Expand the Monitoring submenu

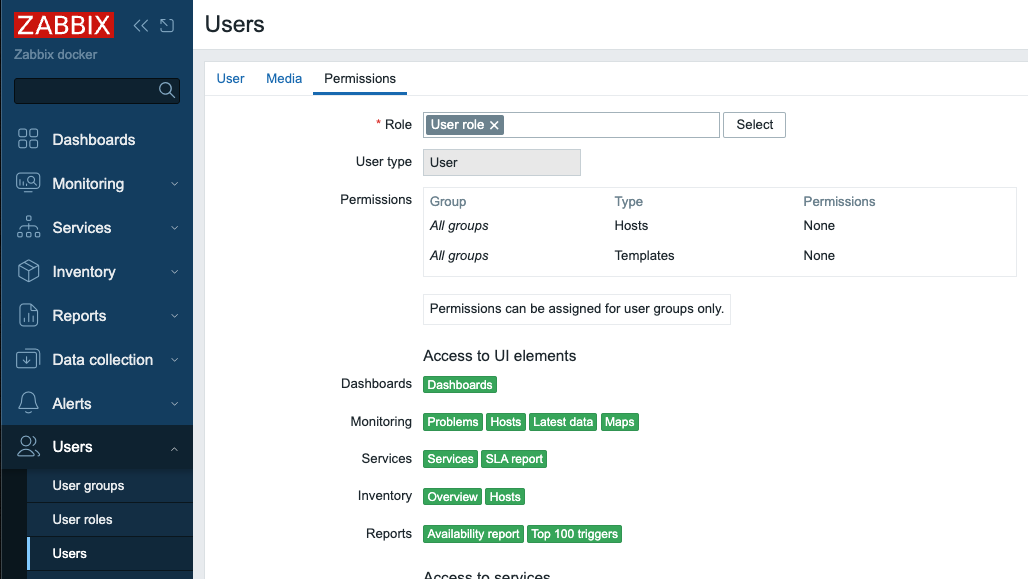point(175,183)
